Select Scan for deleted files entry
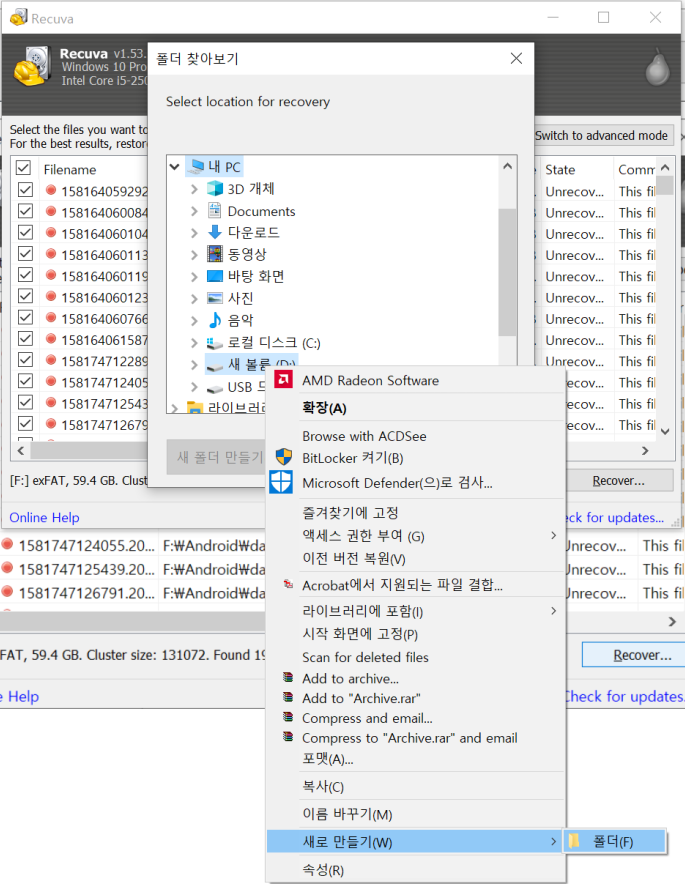The height and width of the screenshot is (884, 685). [x=416, y=657]
